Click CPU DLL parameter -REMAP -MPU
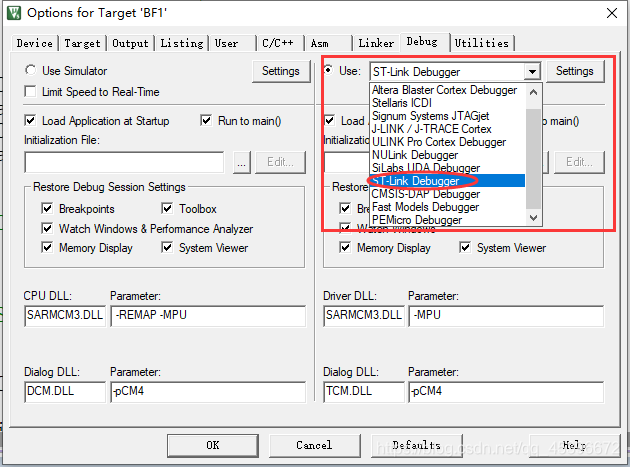 208,315
